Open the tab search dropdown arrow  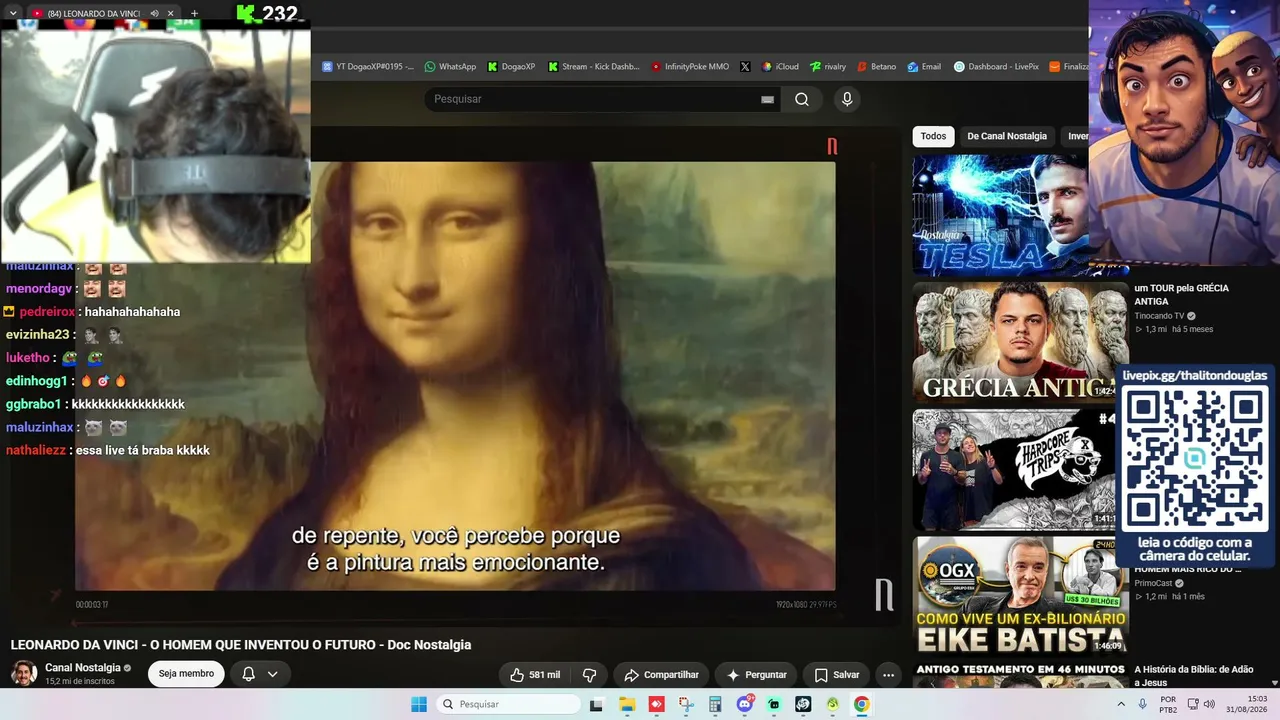click(x=13, y=13)
